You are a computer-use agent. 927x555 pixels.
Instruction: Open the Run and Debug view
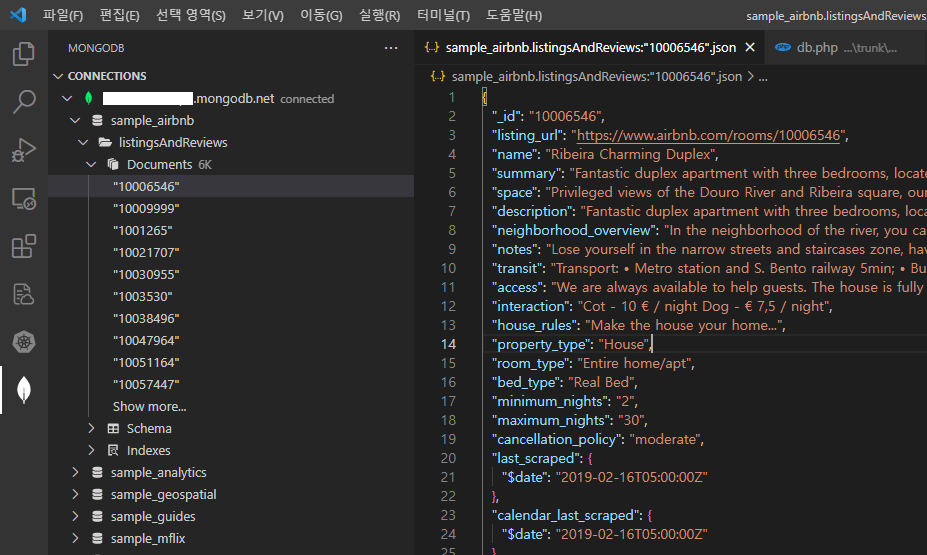[24, 150]
